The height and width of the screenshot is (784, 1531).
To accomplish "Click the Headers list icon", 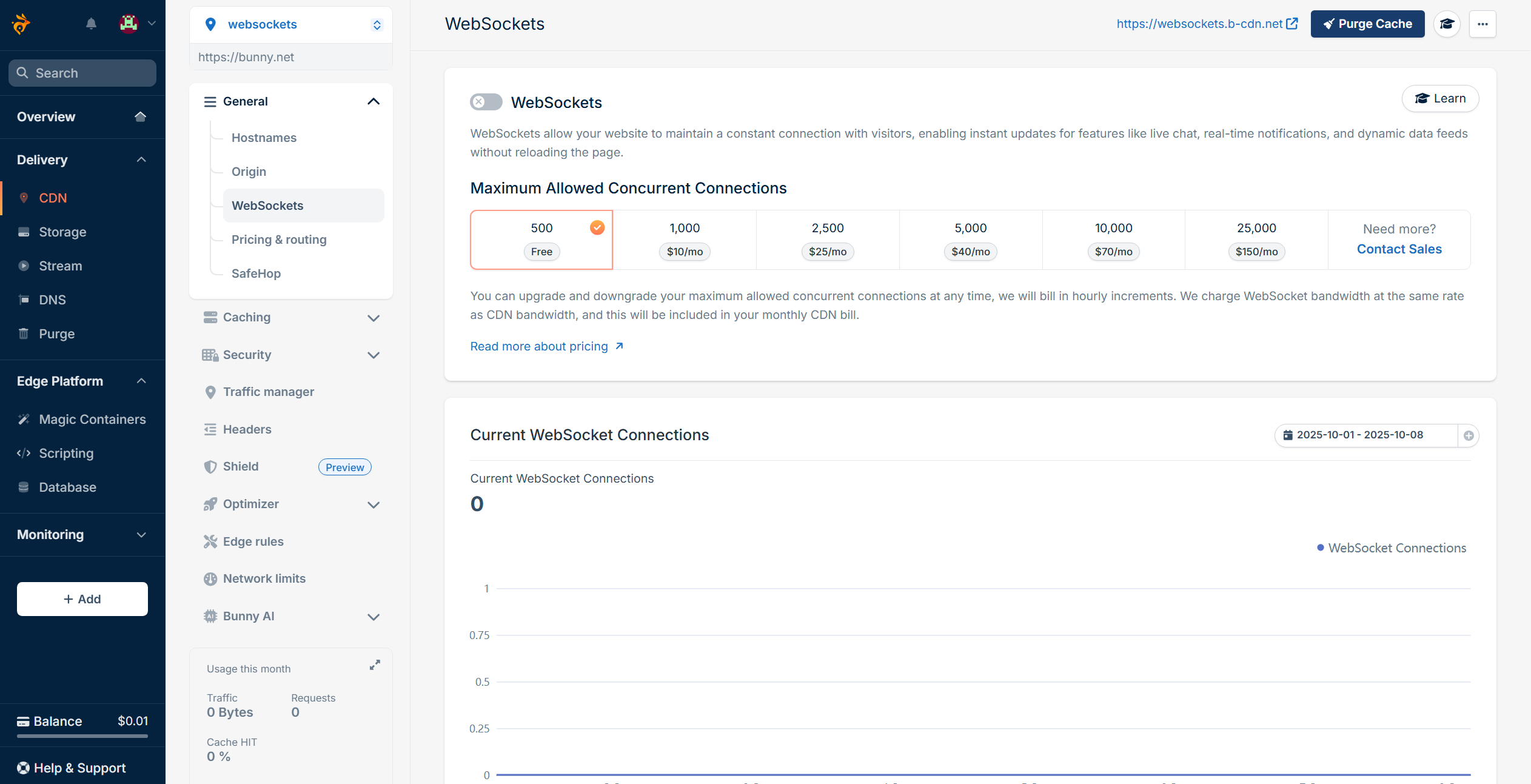I will (210, 429).
